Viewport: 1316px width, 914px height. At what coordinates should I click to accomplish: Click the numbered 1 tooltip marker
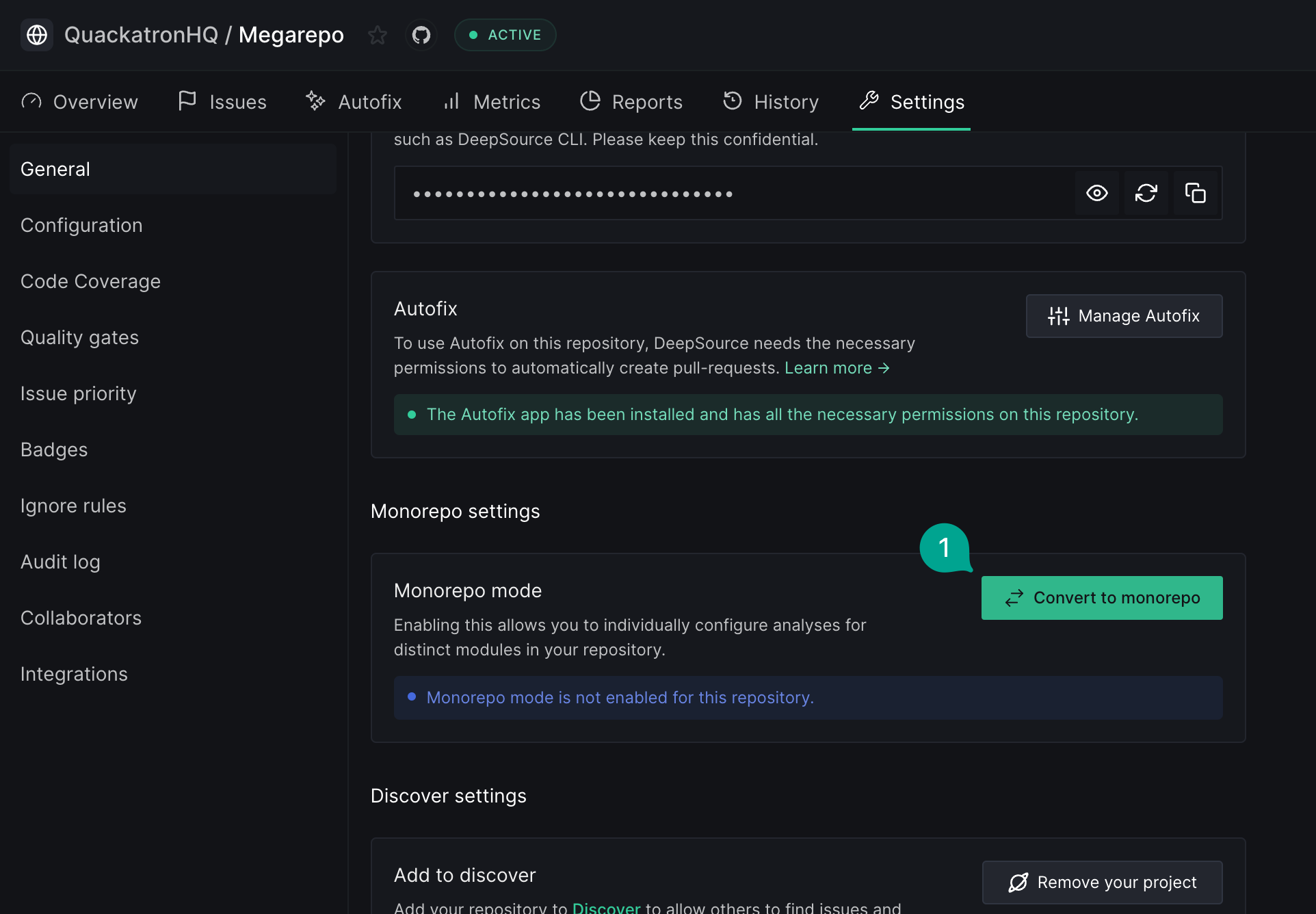point(945,547)
